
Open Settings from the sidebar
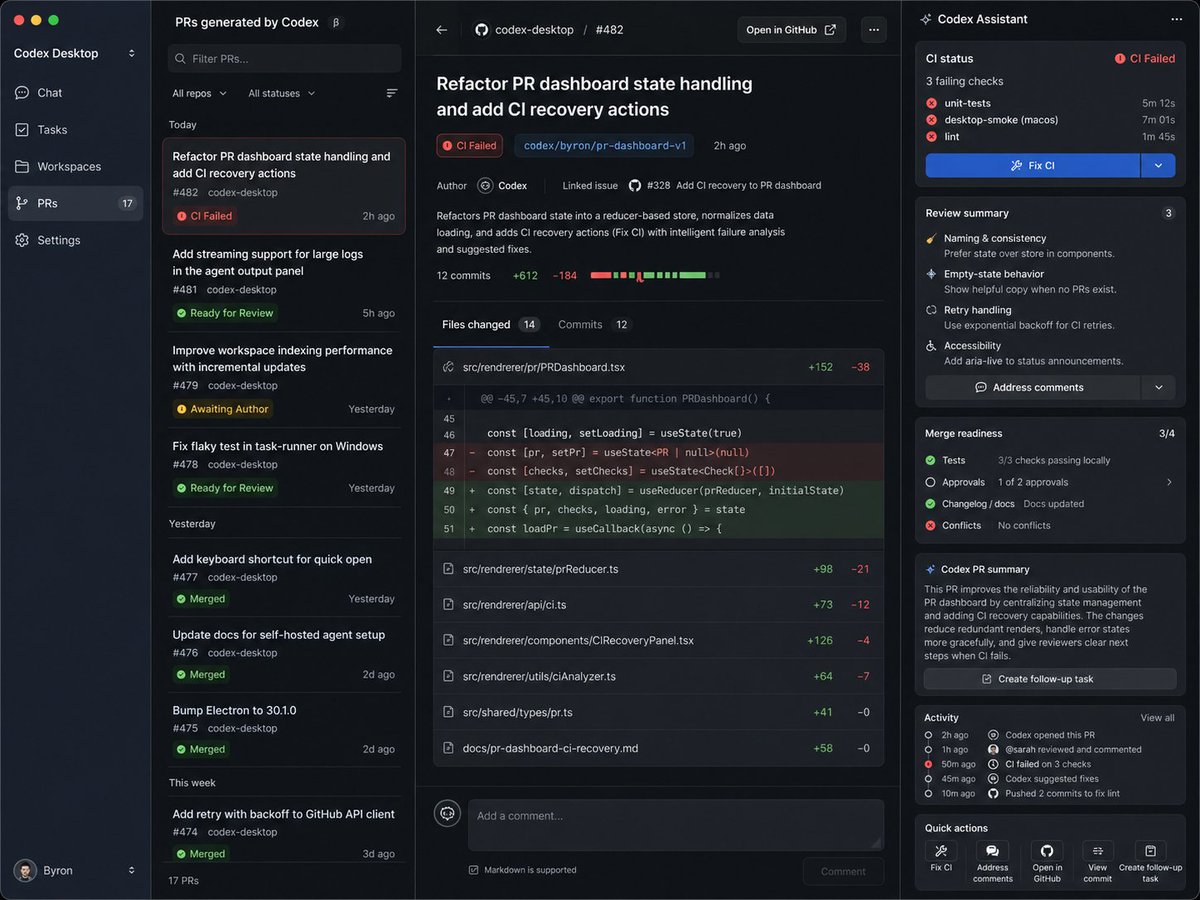[x=75, y=240]
